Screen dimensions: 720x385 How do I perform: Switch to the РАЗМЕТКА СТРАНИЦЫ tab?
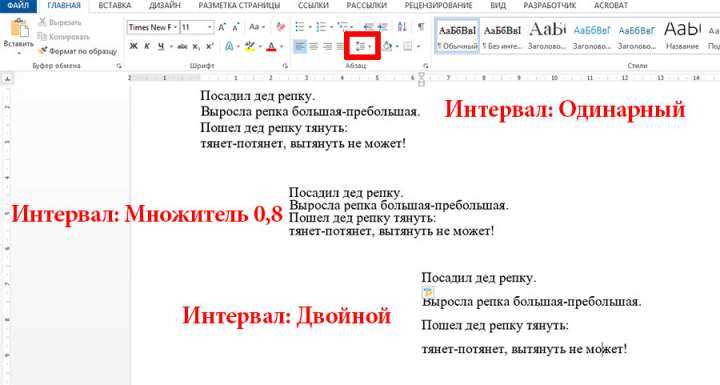click(239, 6)
